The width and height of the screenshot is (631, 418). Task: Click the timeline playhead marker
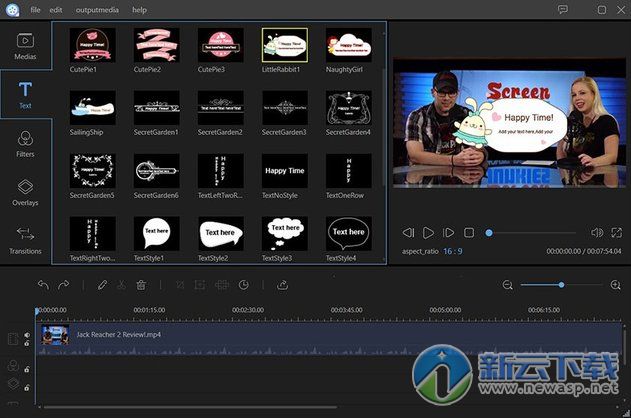tap(37, 311)
